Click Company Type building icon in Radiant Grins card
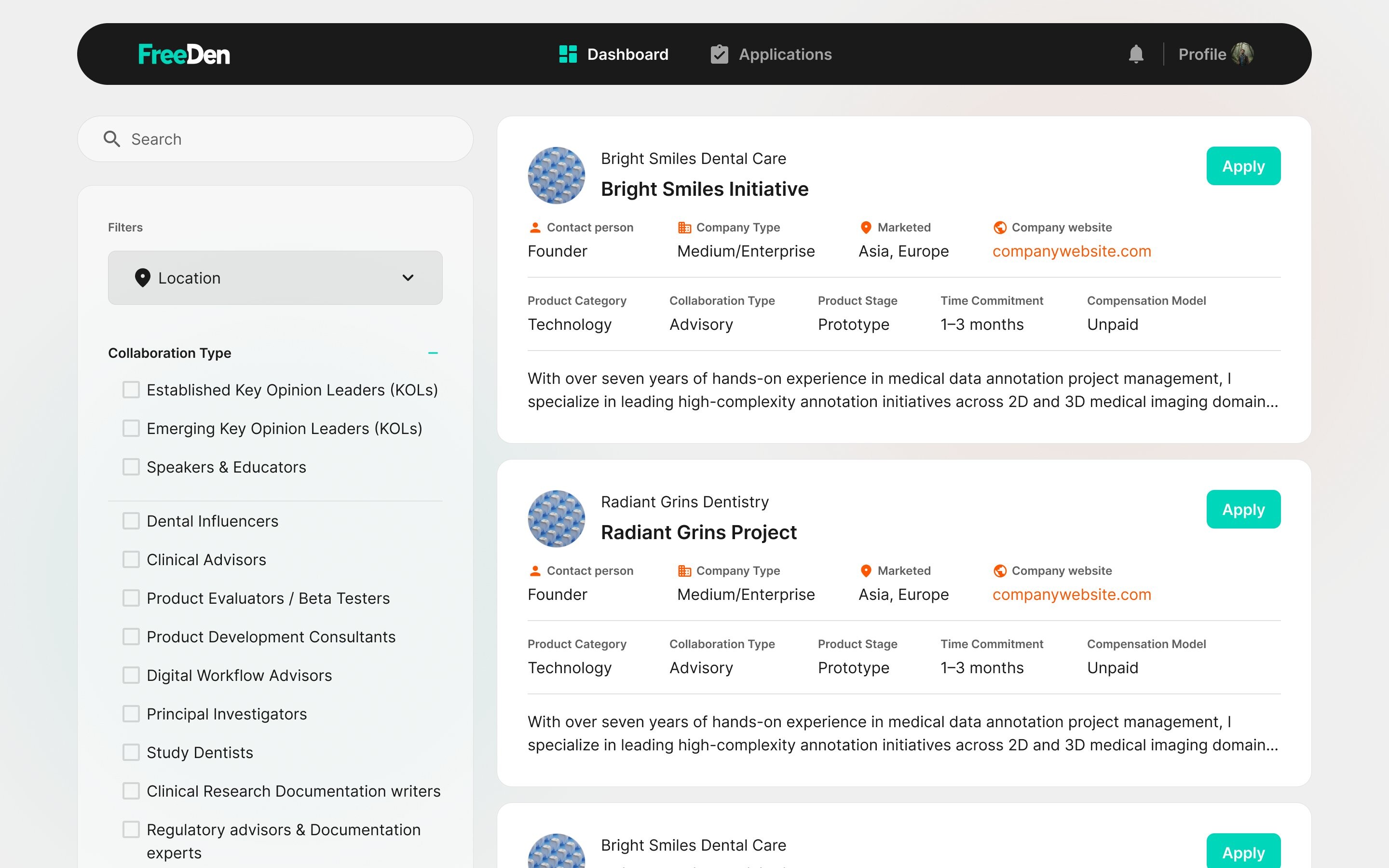Viewport: 1389px width, 868px height. pos(684,570)
